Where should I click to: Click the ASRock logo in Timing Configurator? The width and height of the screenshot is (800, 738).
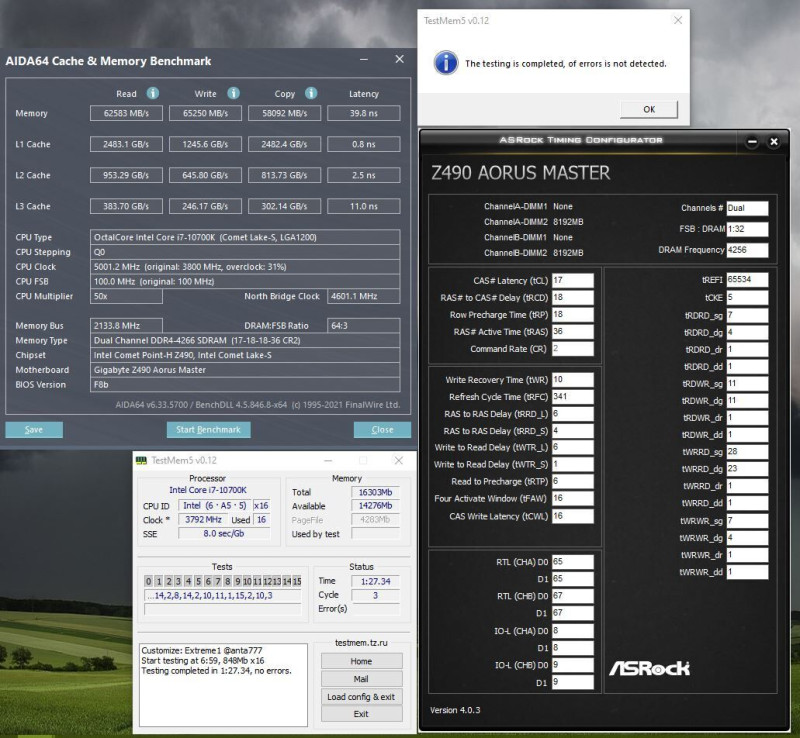tap(649, 668)
